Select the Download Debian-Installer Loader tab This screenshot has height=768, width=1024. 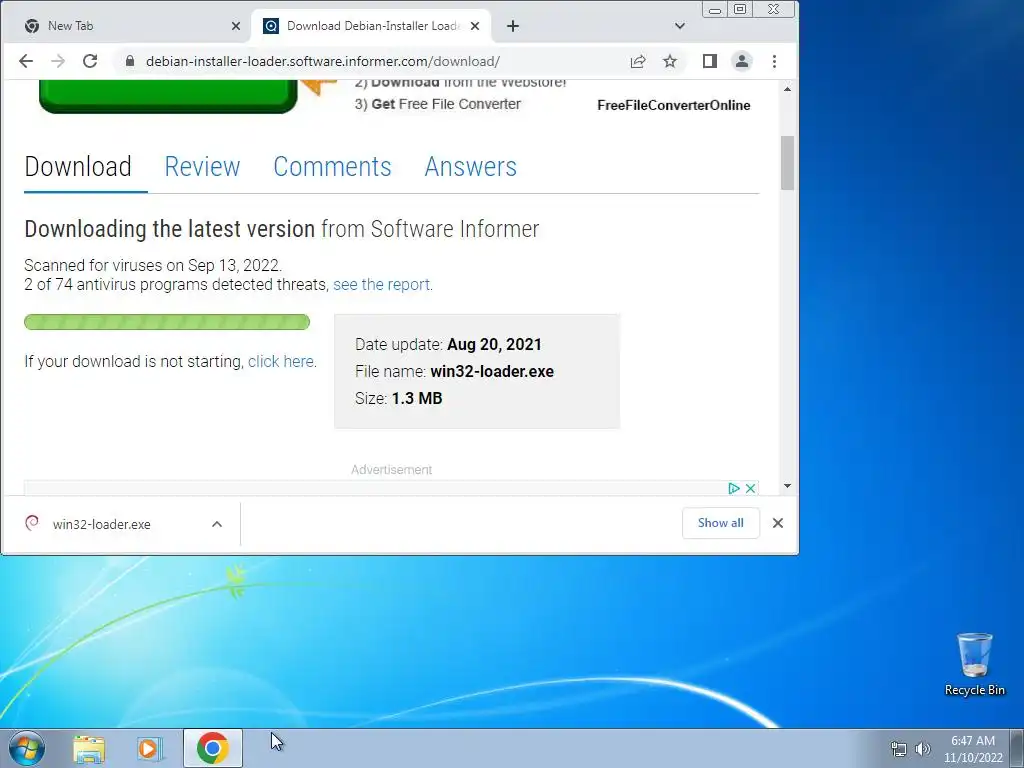tap(371, 26)
